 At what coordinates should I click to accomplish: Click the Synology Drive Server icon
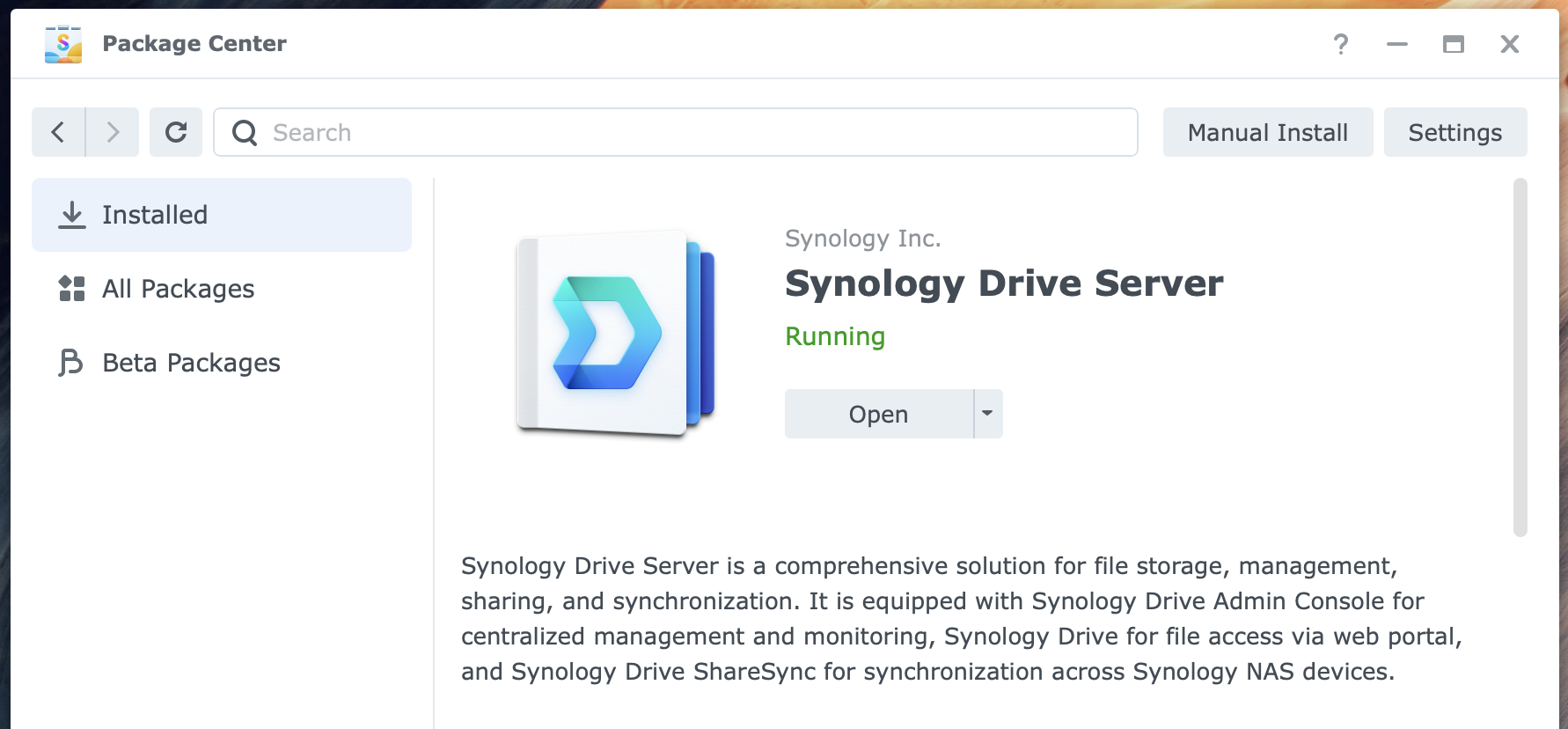[616, 334]
